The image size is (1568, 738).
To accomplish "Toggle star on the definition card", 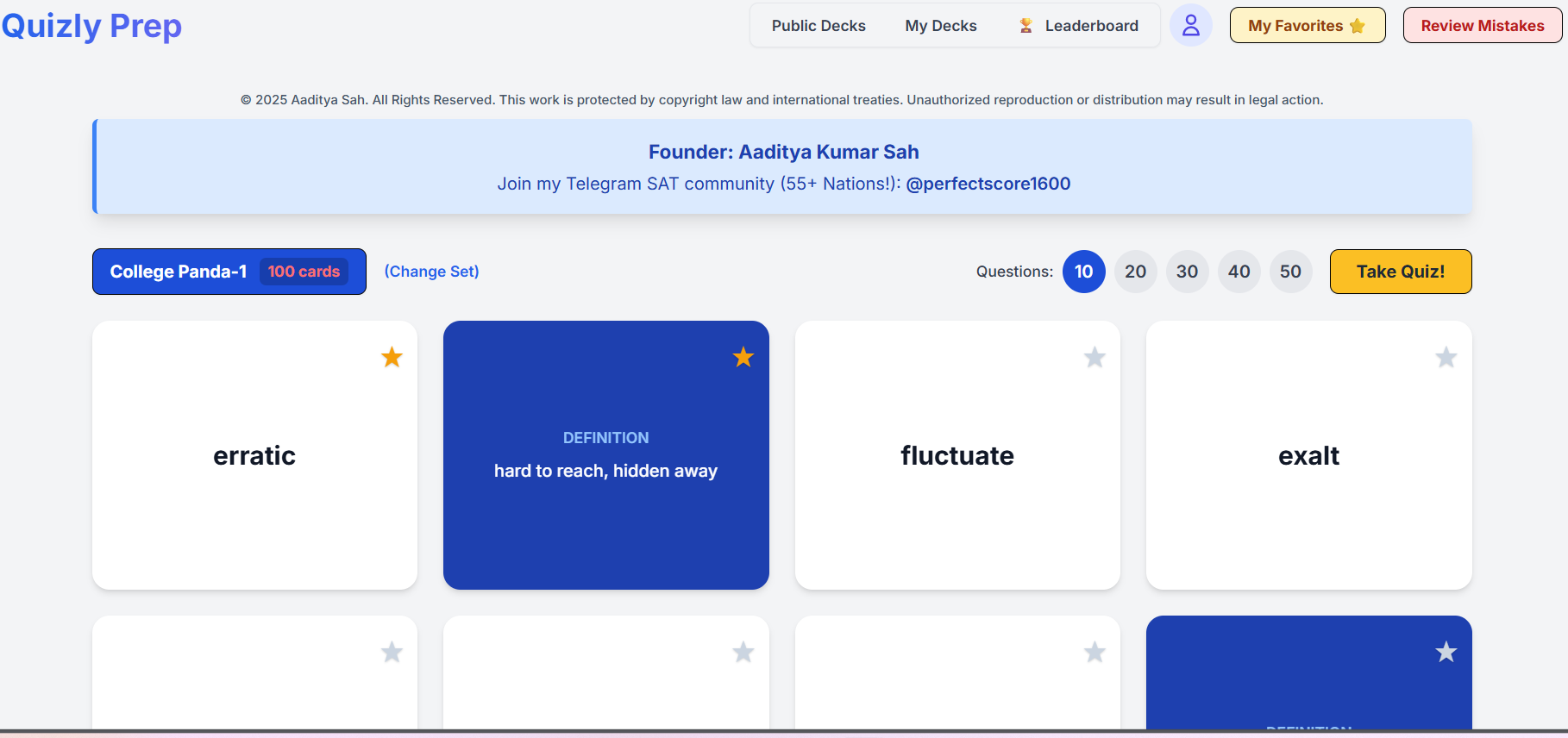I will [743, 357].
